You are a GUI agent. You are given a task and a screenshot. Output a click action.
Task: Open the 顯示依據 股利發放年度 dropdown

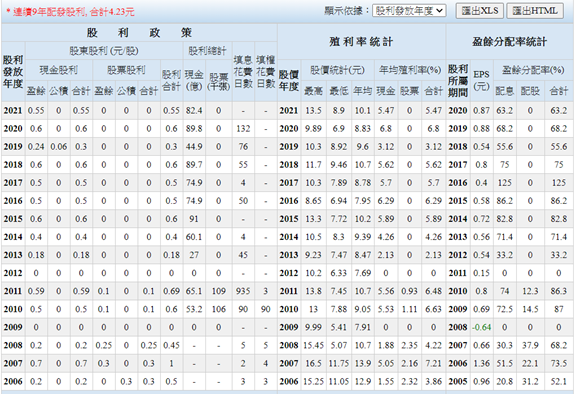[x=409, y=11]
